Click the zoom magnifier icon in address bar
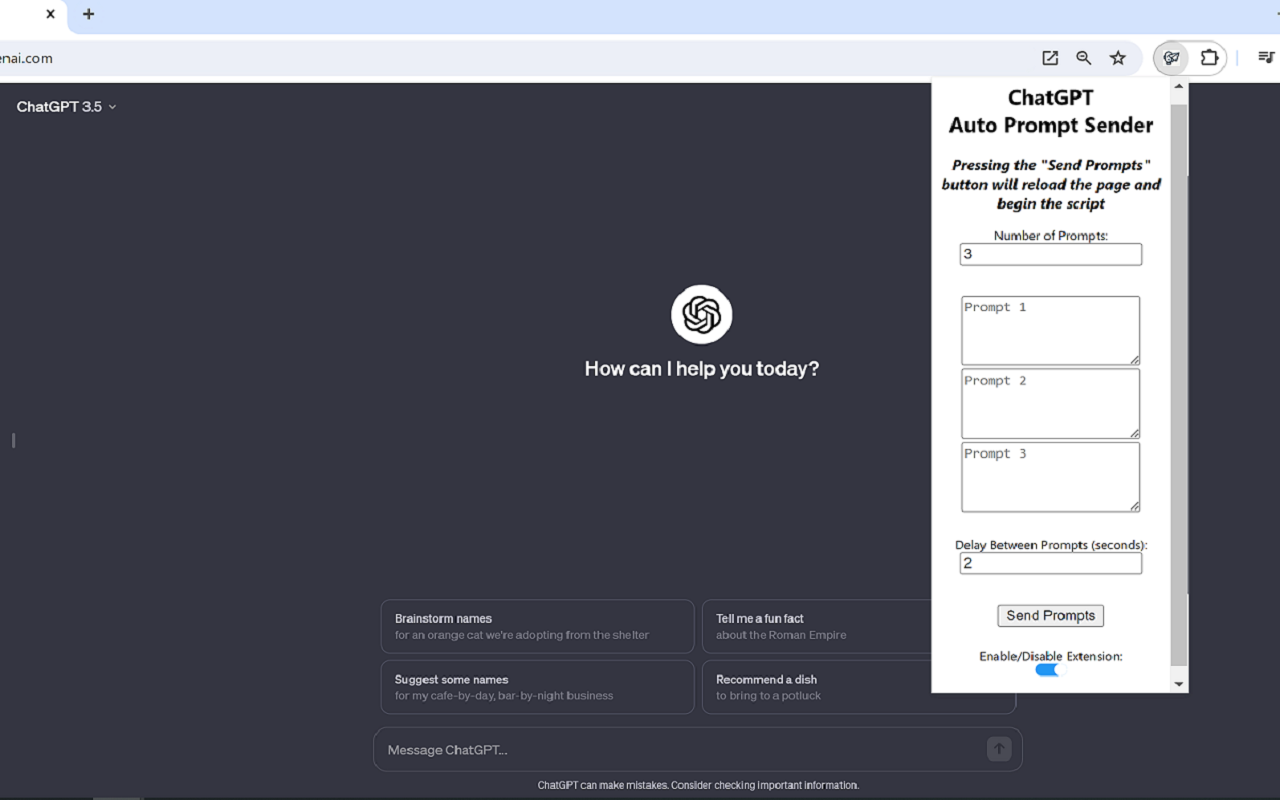1280x800 pixels. (x=1084, y=58)
